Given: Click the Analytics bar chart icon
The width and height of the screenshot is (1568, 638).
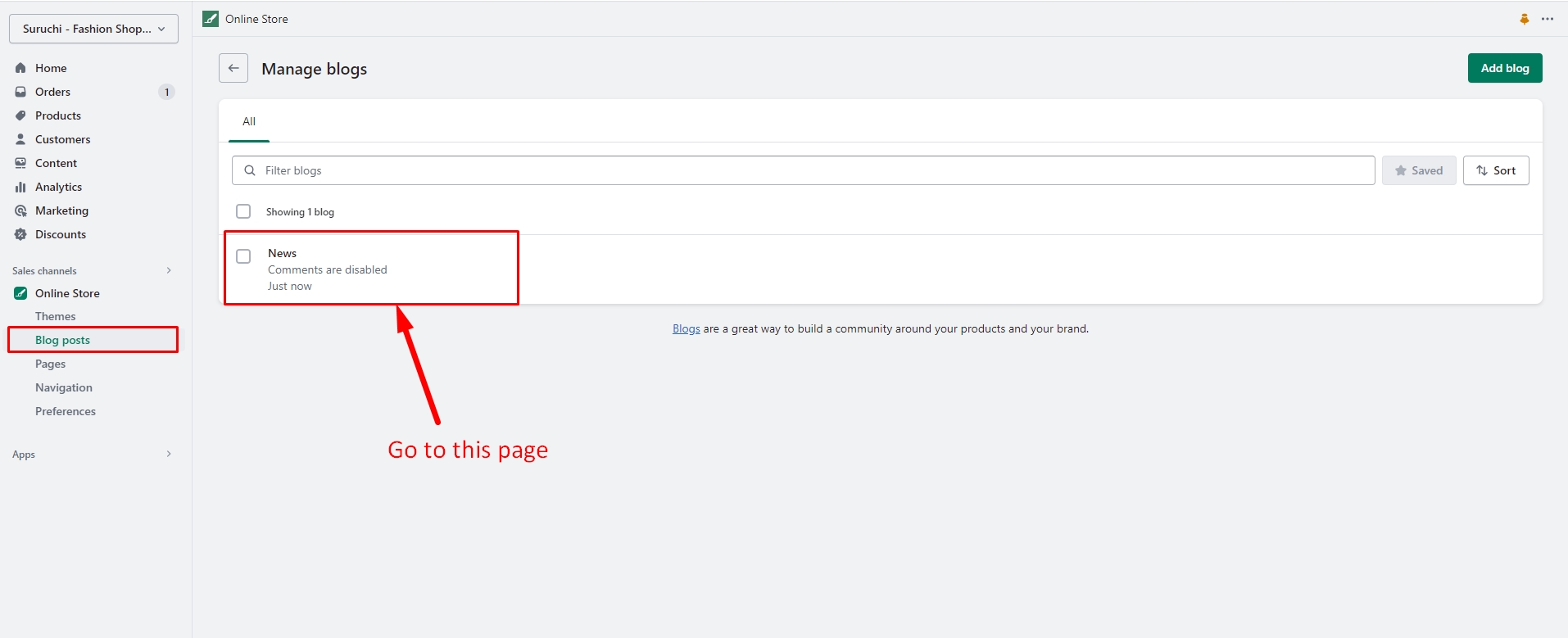Looking at the screenshot, I should pos(20,187).
